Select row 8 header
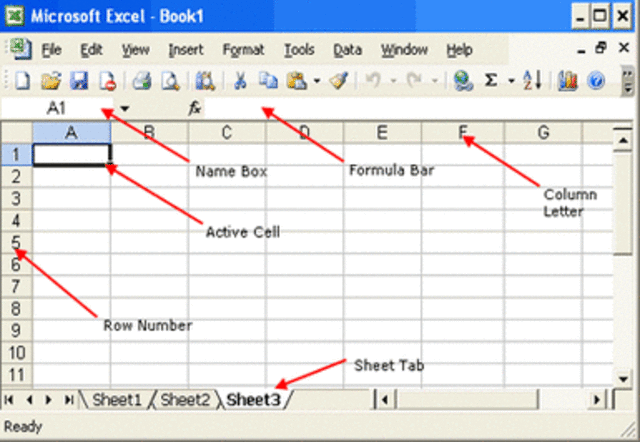 16,309
